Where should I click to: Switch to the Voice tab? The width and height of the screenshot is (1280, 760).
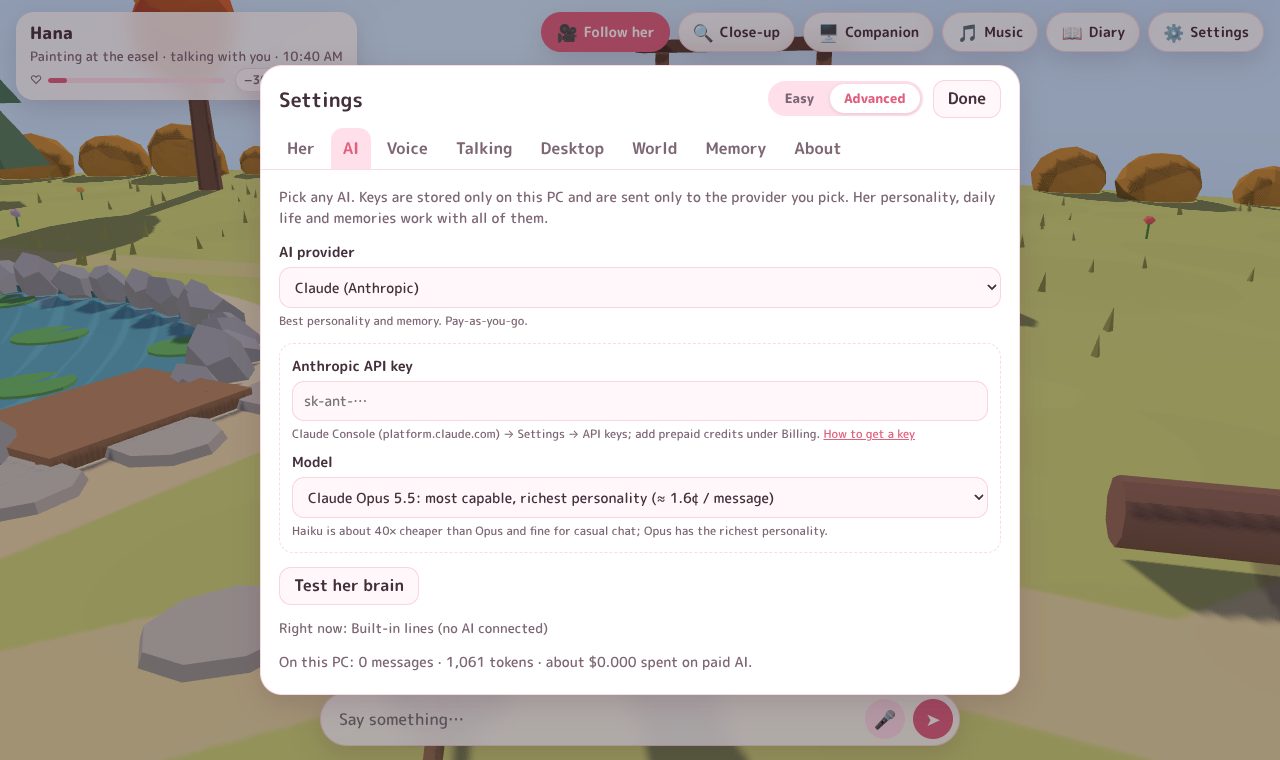pyautogui.click(x=407, y=148)
